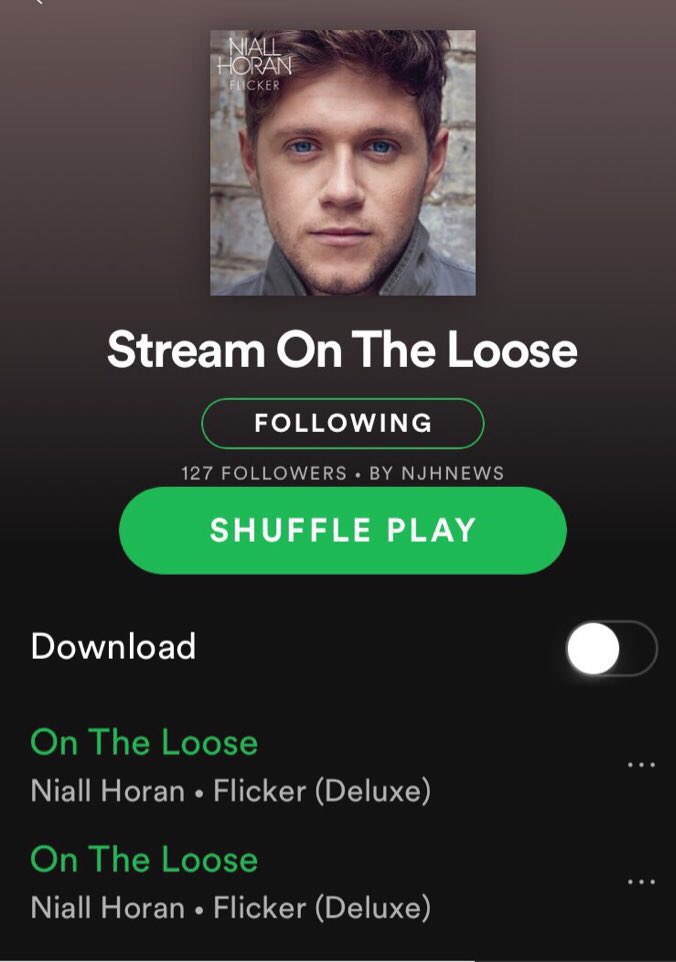This screenshot has width=676, height=962.
Task: Open options menu for first On The Loose track
Action: pos(642,765)
